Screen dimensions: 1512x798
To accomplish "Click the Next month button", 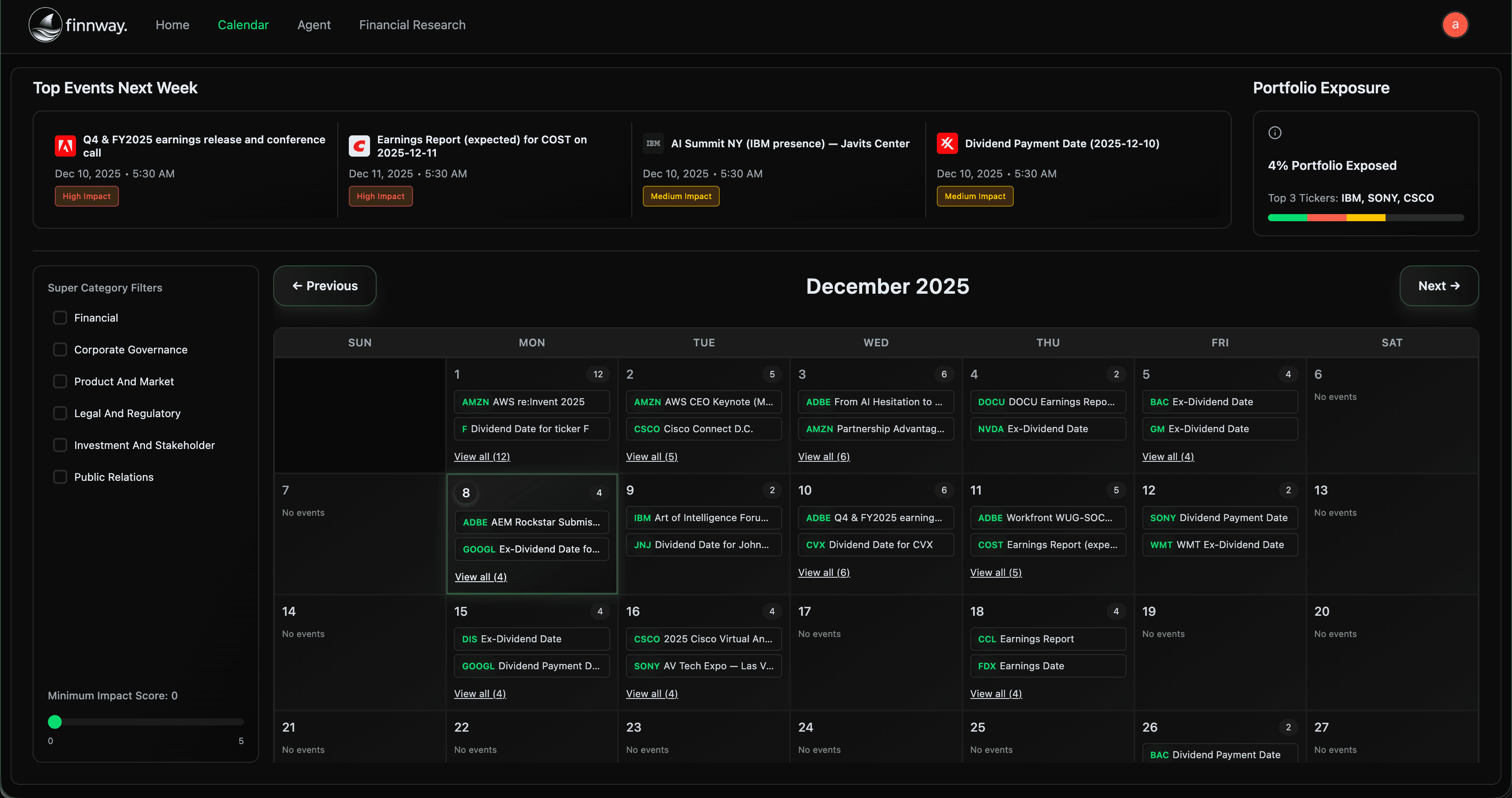I will tap(1438, 286).
